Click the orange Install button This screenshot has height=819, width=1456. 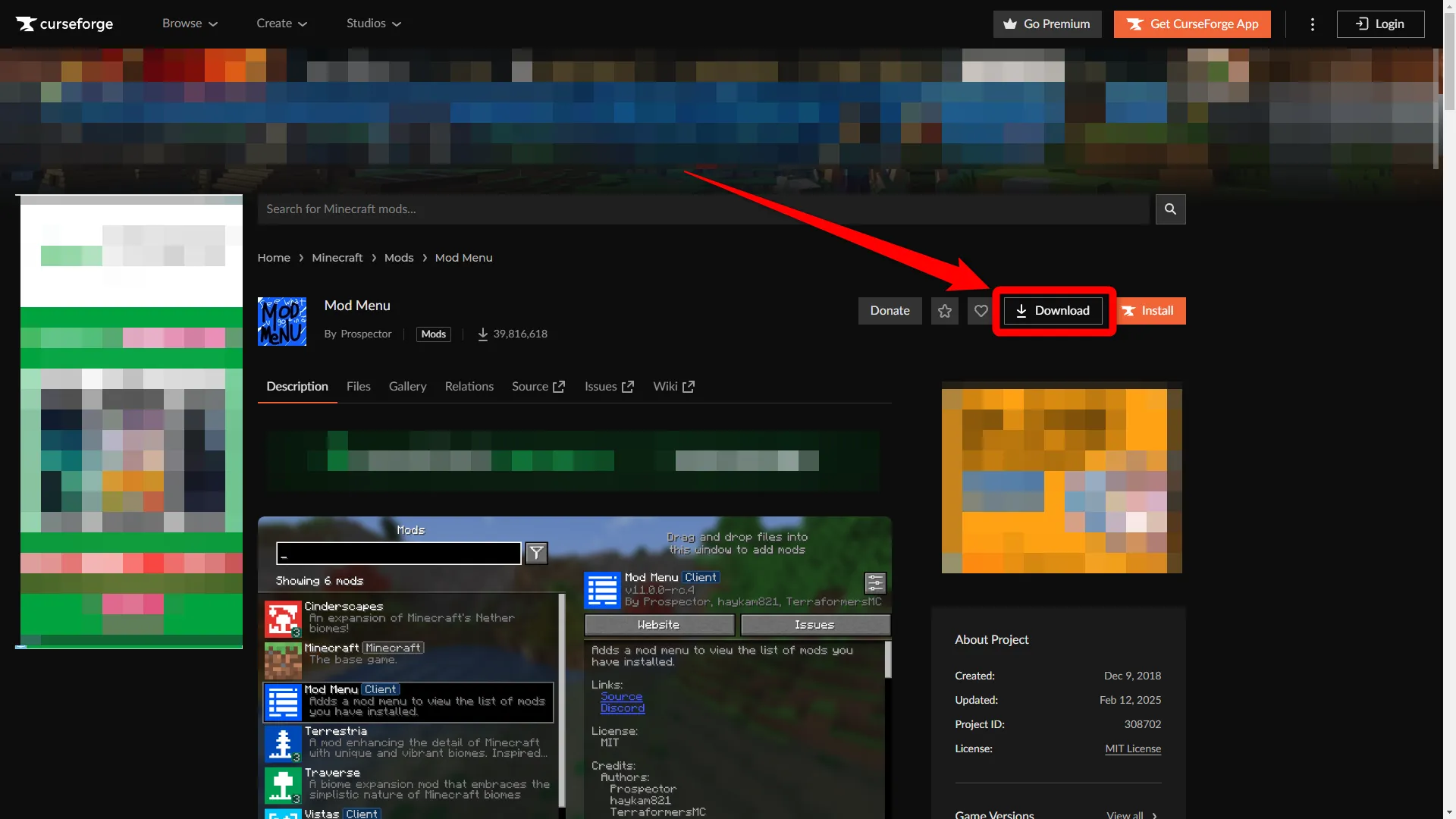pos(1150,311)
